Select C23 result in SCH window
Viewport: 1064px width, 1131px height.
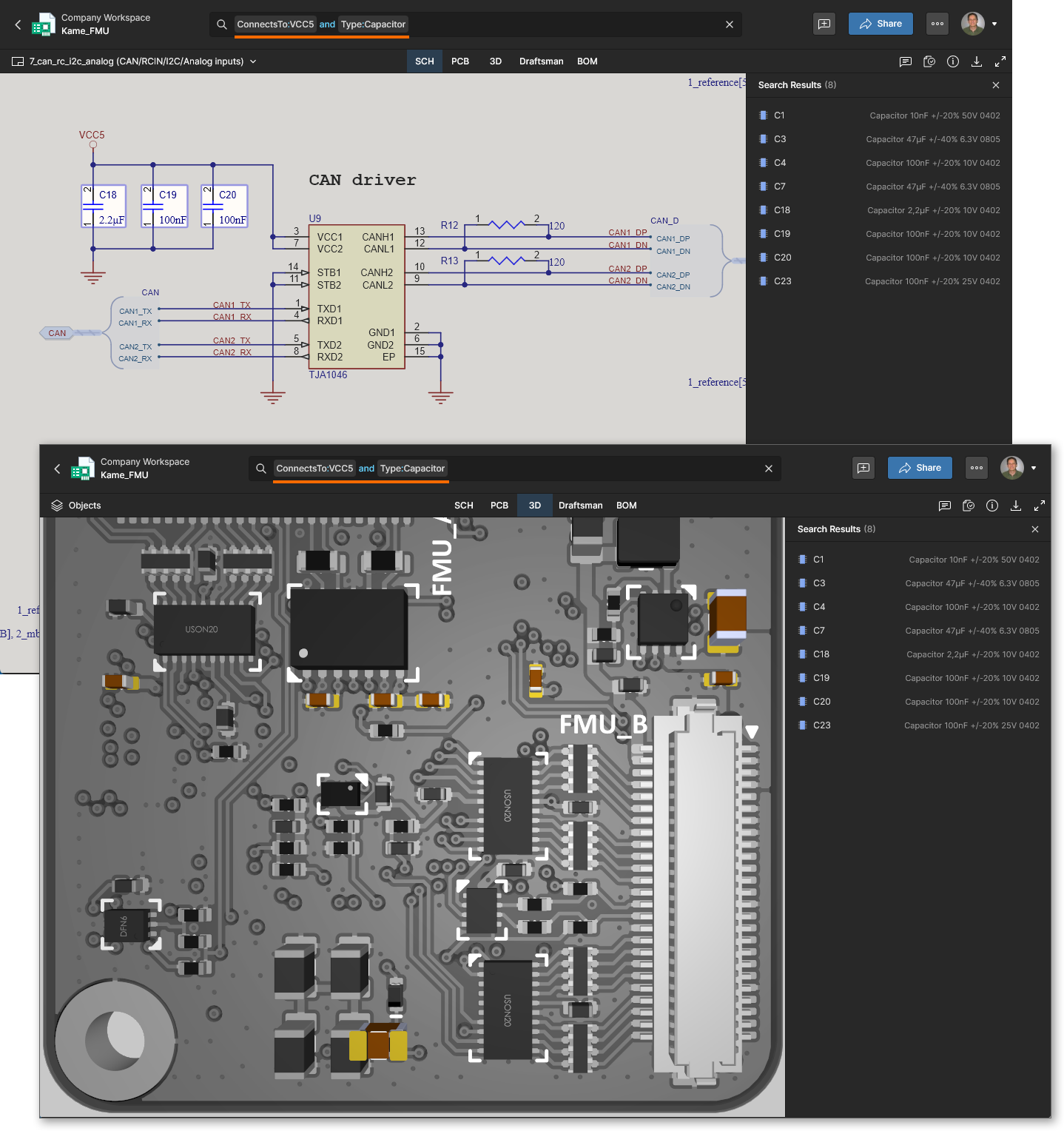879,281
